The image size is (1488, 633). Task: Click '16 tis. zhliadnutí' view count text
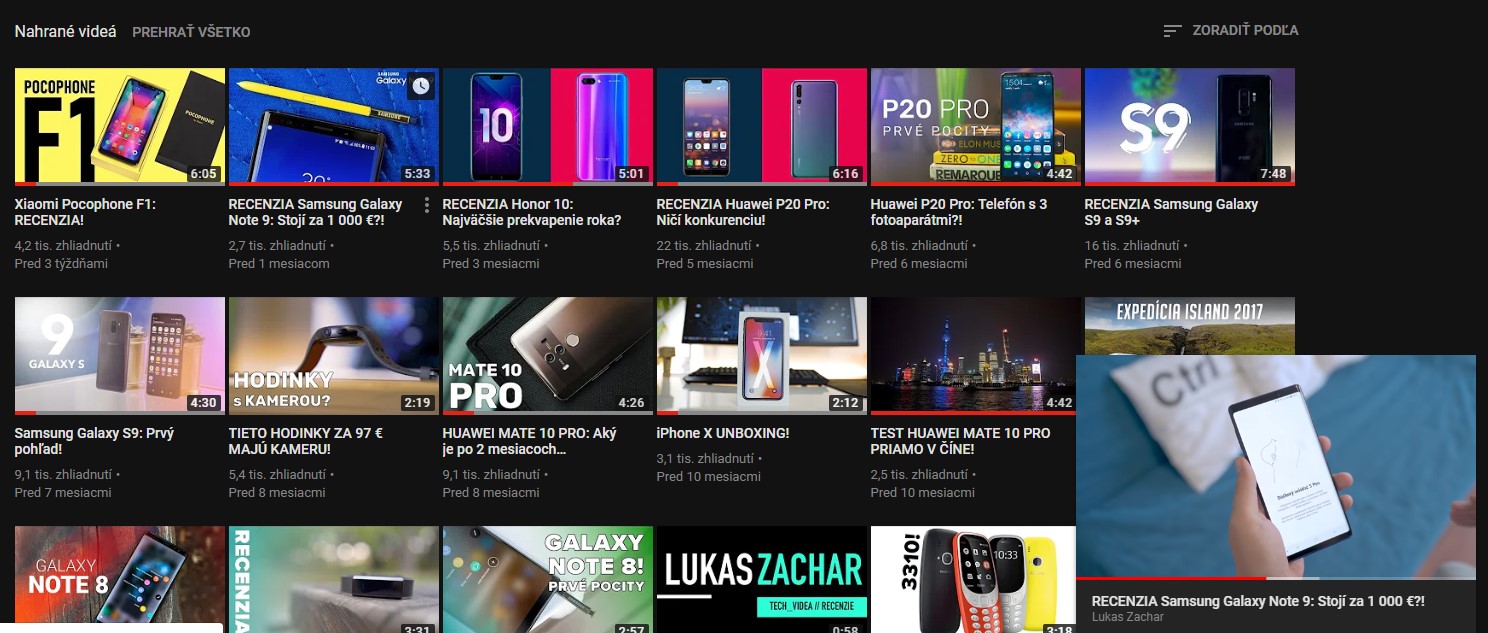[x=1133, y=246]
